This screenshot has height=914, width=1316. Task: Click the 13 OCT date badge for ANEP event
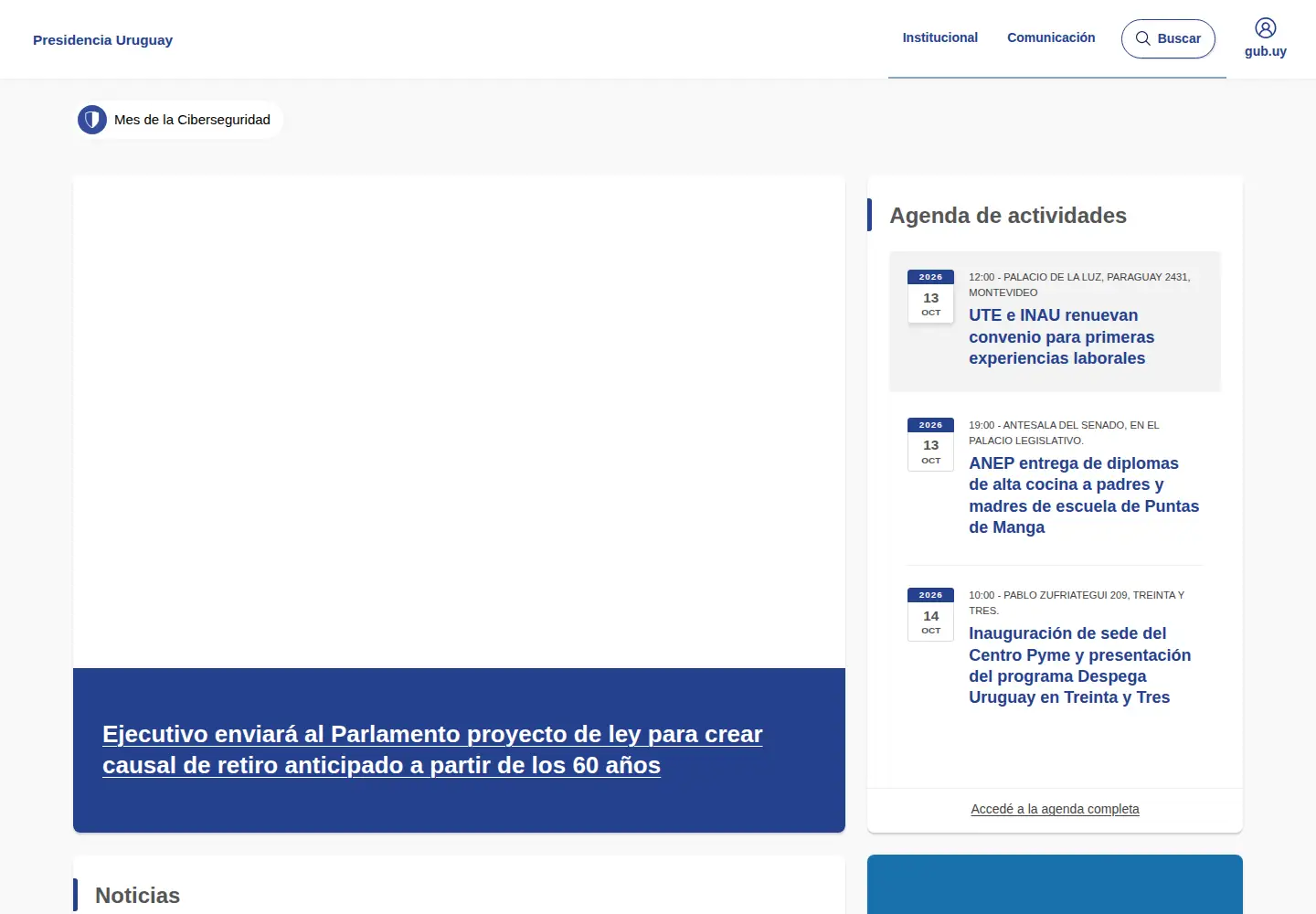930,444
